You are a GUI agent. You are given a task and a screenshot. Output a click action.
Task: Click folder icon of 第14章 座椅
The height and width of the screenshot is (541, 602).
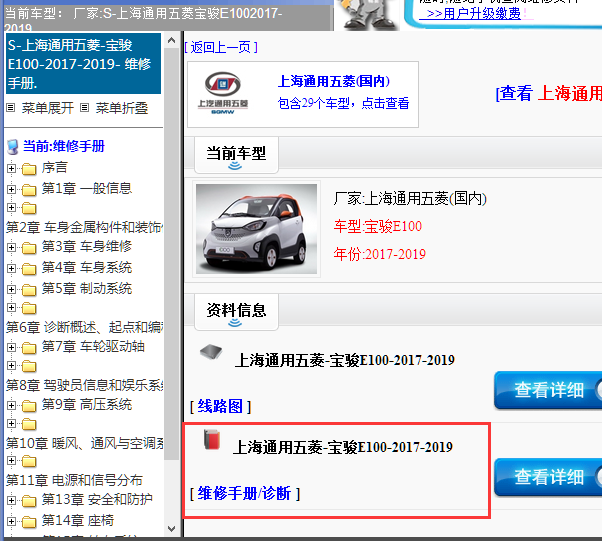(x=29, y=522)
